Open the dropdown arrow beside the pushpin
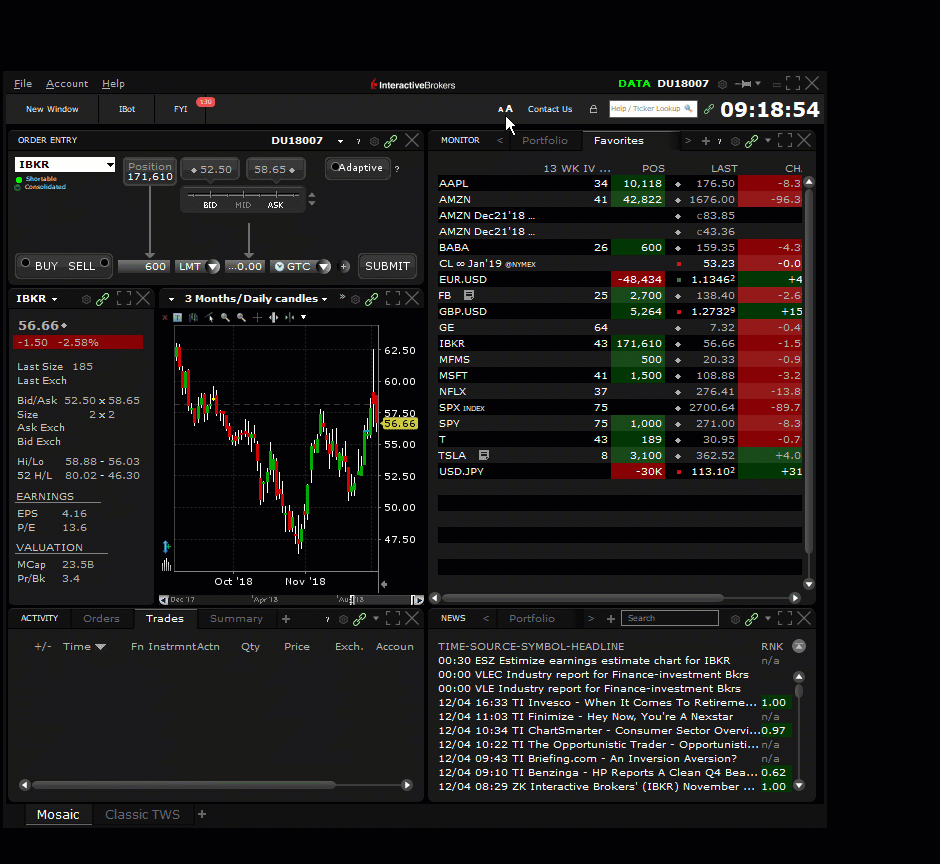The height and width of the screenshot is (864, 940). [x=758, y=83]
